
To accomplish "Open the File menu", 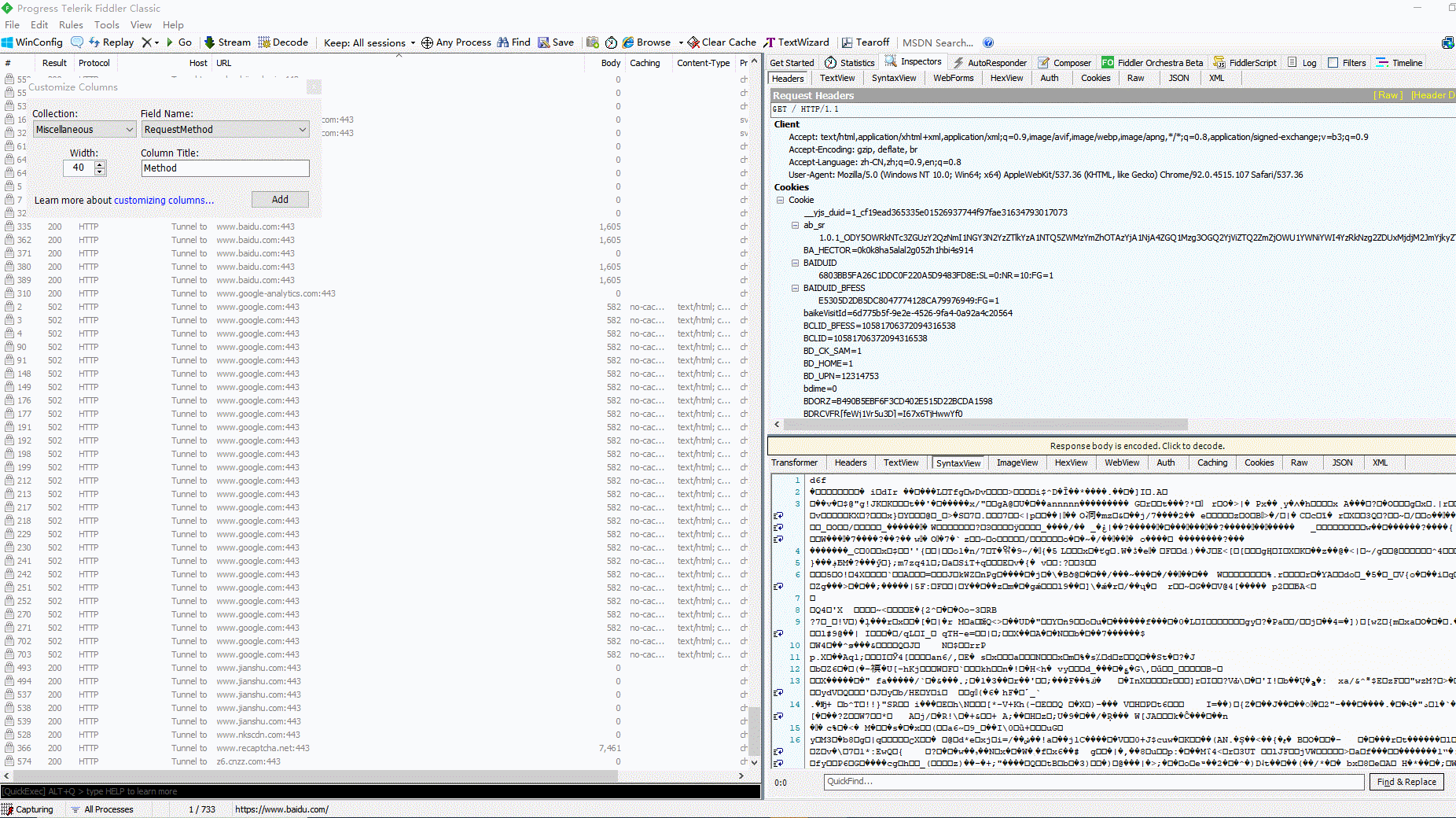I will pos(12,24).
